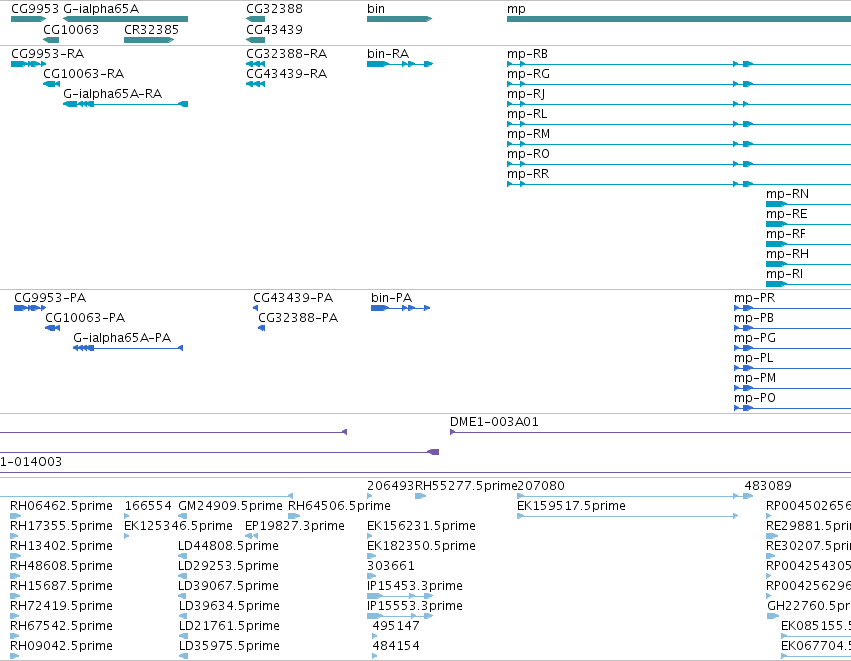This screenshot has height=661, width=851.
Task: Select protein mp-PR
Action: tap(792, 308)
